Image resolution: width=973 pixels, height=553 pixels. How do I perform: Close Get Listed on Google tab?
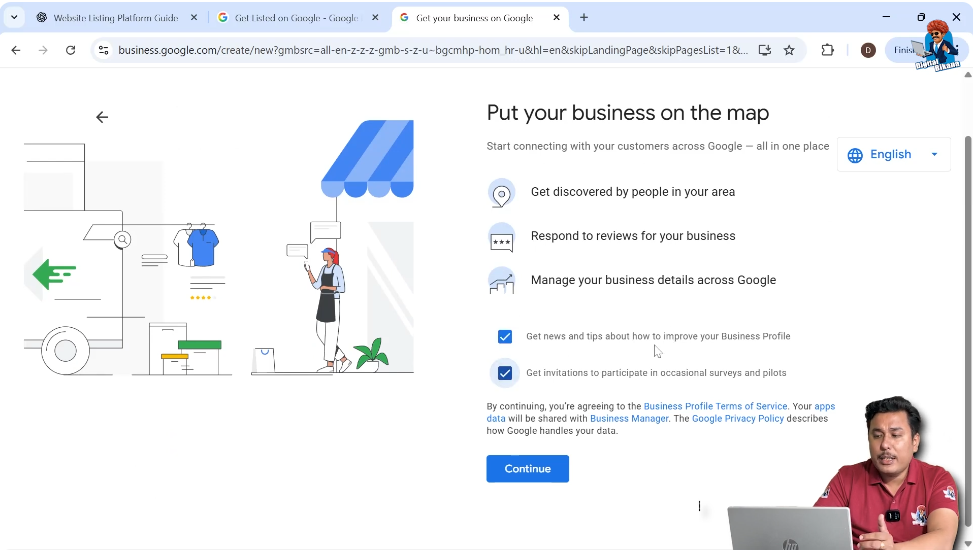(x=375, y=17)
